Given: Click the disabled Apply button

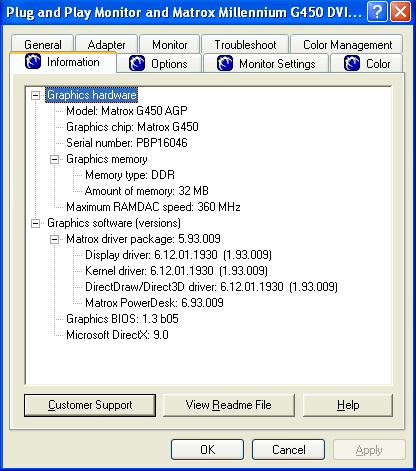Looking at the screenshot, I should pyautogui.click(x=369, y=450).
